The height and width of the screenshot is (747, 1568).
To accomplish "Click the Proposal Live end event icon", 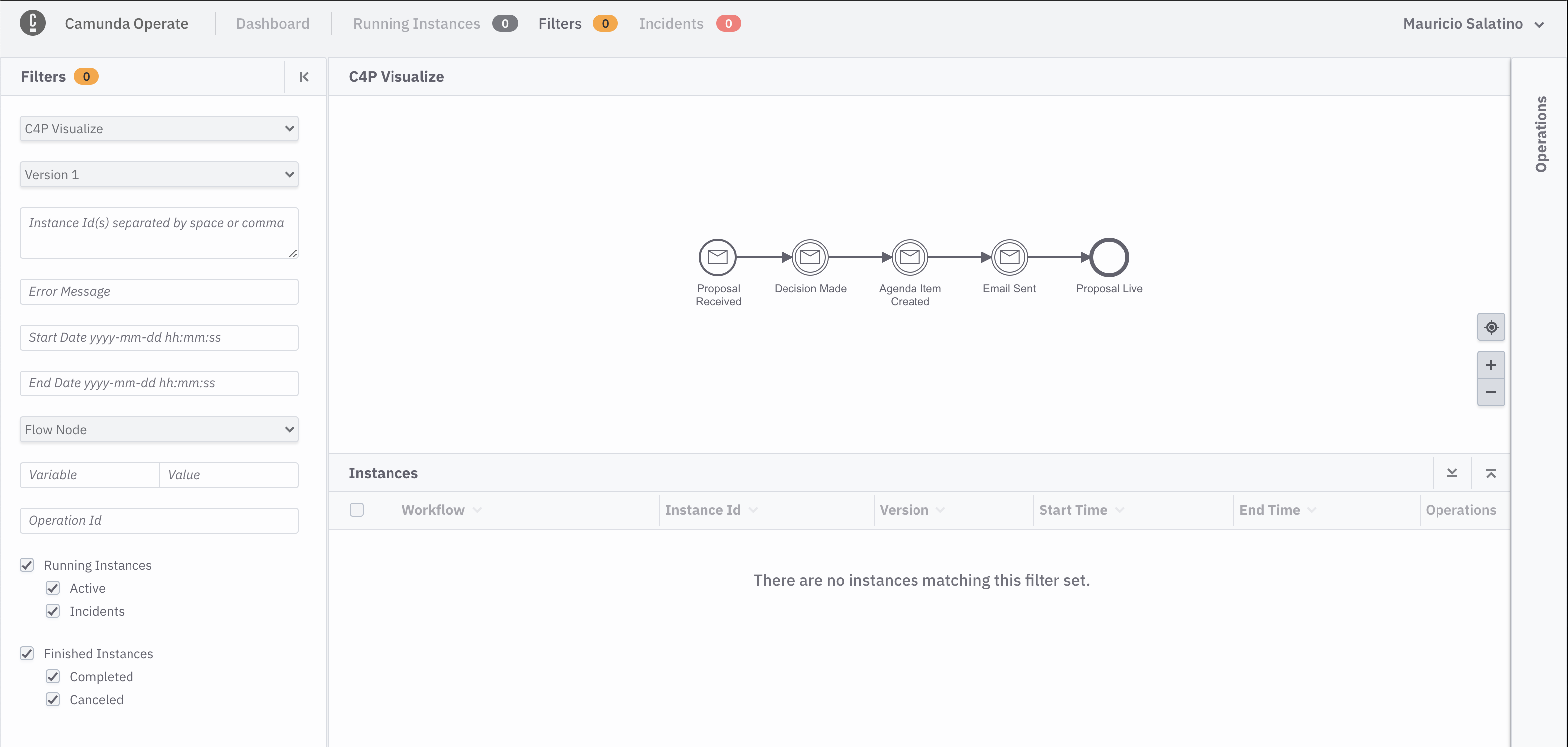I will pos(1108,258).
